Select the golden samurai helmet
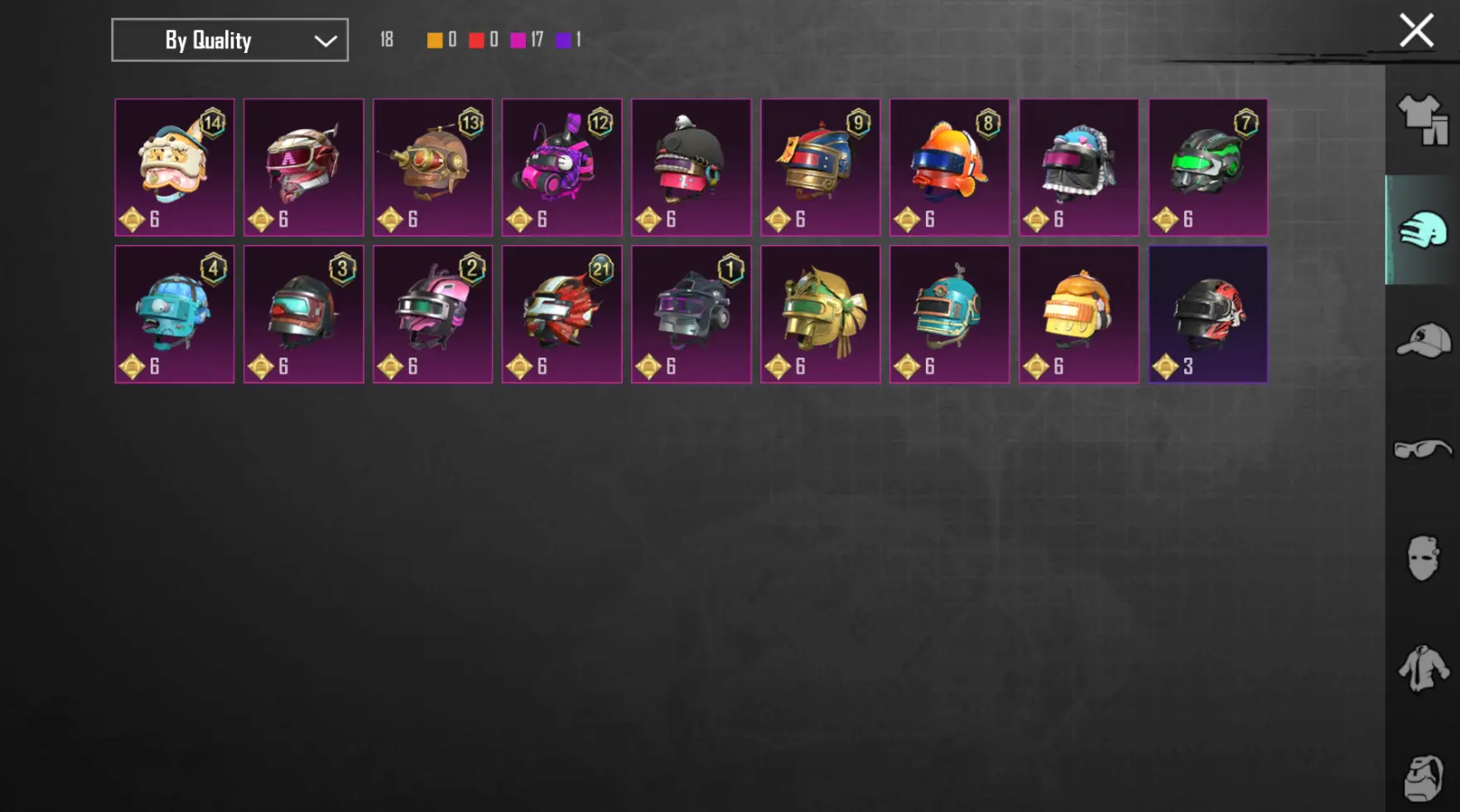The width and height of the screenshot is (1460, 812). [821, 314]
